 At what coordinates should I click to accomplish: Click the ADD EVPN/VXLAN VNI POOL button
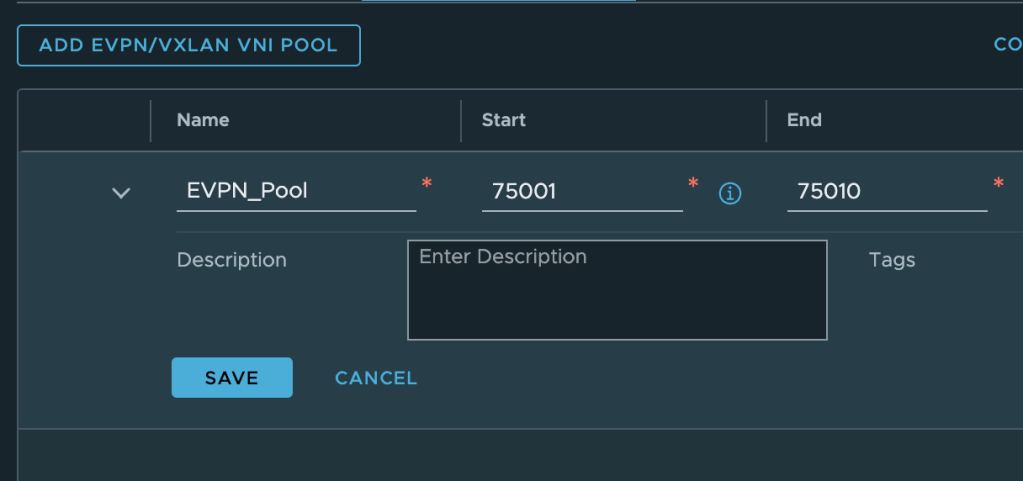pyautogui.click(x=188, y=46)
